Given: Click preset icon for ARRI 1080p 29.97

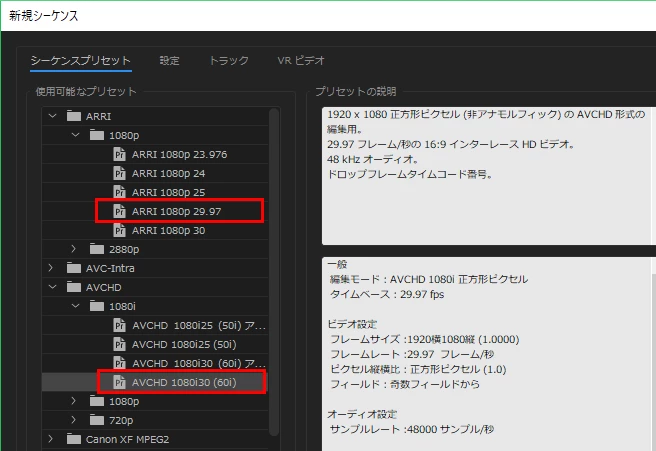Looking at the screenshot, I should [120, 211].
